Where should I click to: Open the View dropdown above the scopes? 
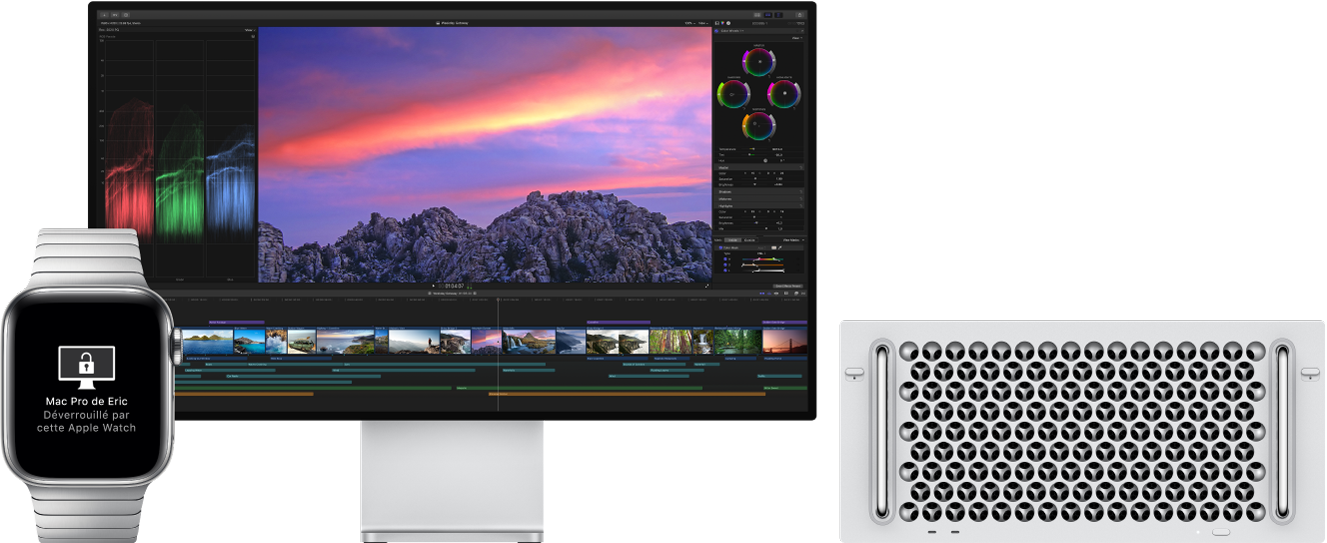coord(249,31)
